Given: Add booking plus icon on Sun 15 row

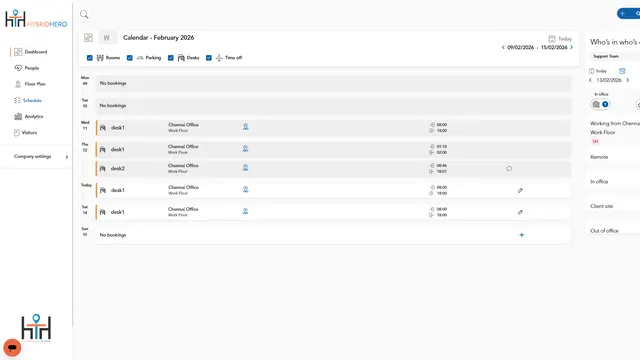Looking at the screenshot, I should [522, 235].
